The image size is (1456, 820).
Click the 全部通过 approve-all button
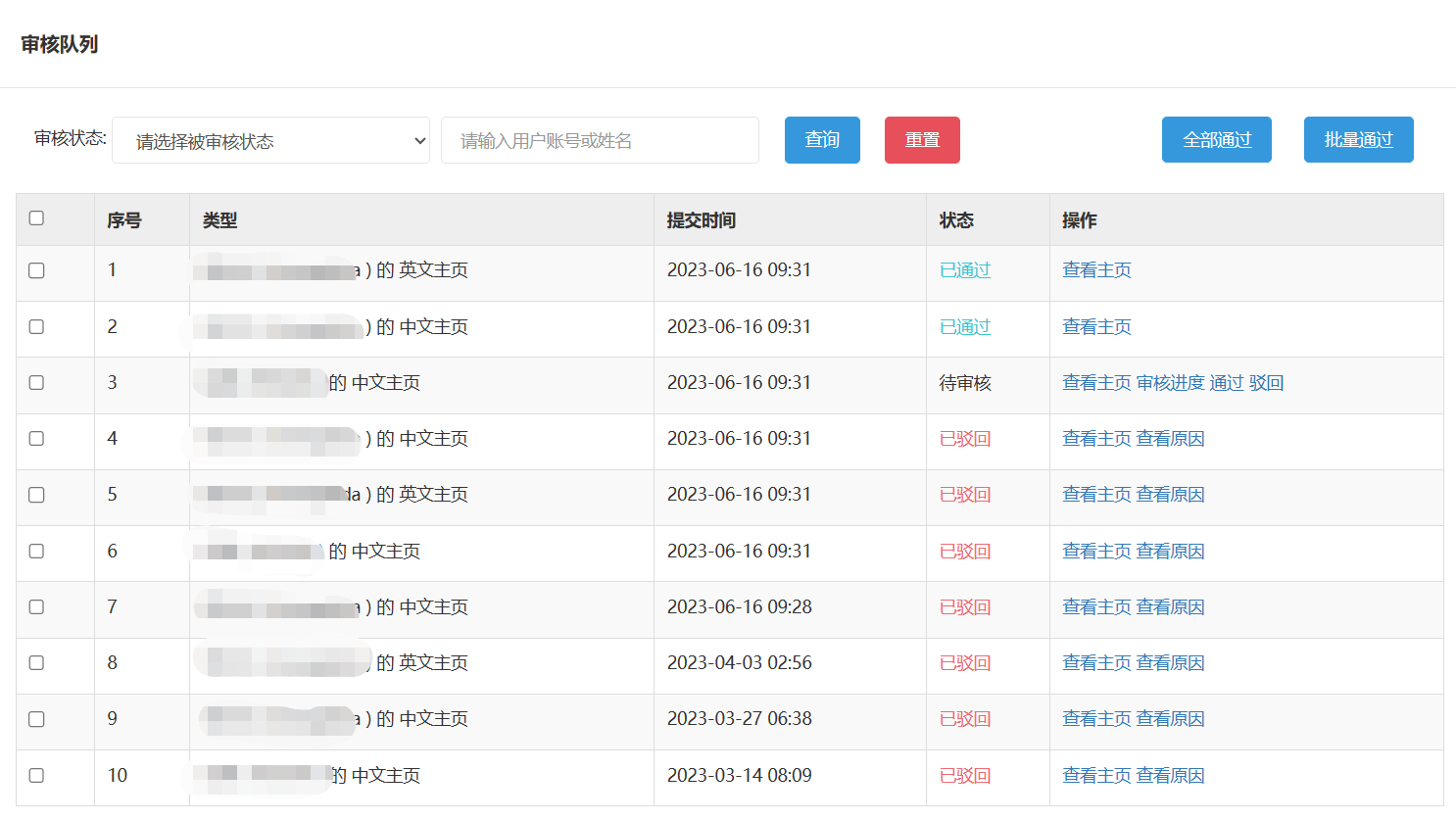(1216, 139)
